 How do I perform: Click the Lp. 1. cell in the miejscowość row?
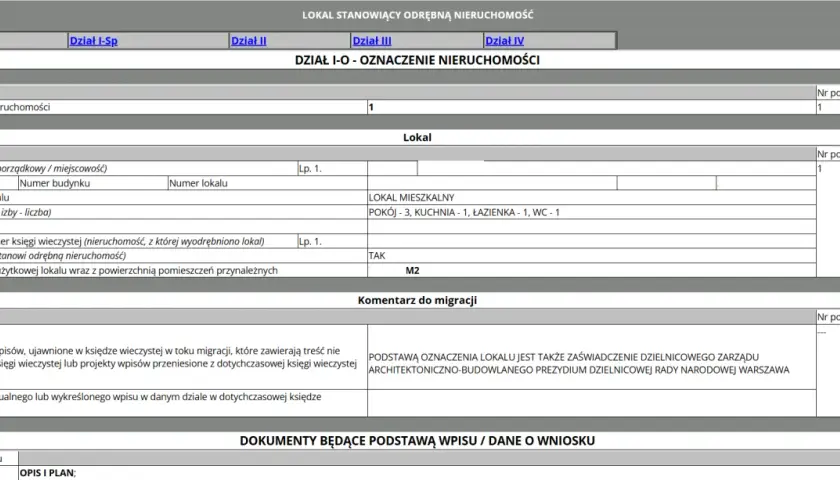332,168
